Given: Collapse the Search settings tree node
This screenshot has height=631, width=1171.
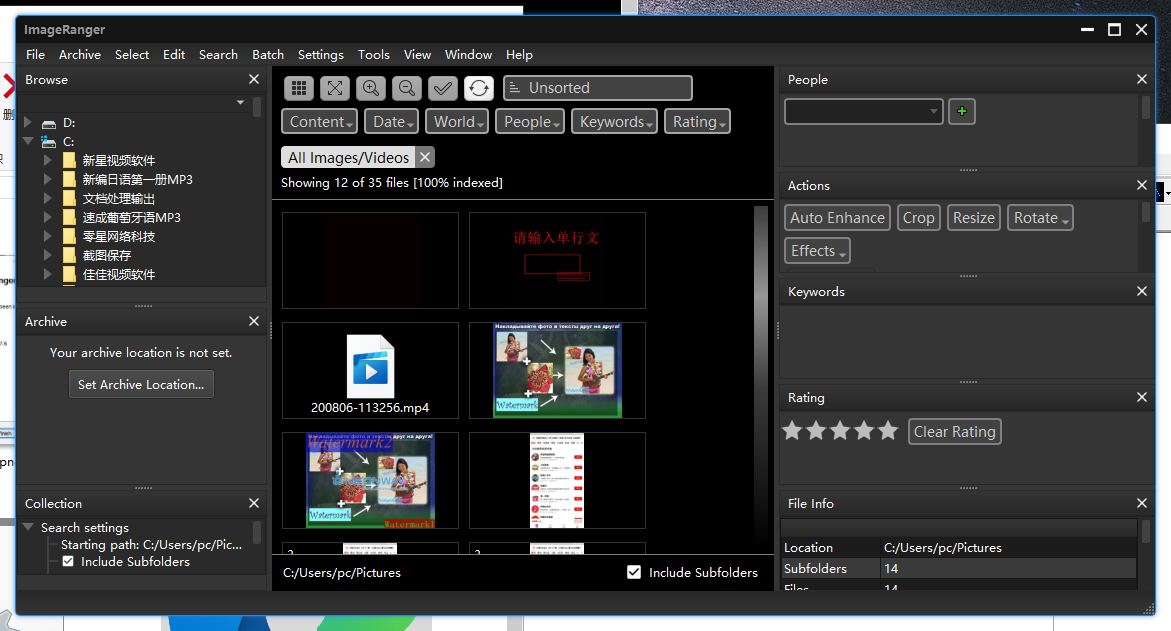Looking at the screenshot, I should point(28,527).
